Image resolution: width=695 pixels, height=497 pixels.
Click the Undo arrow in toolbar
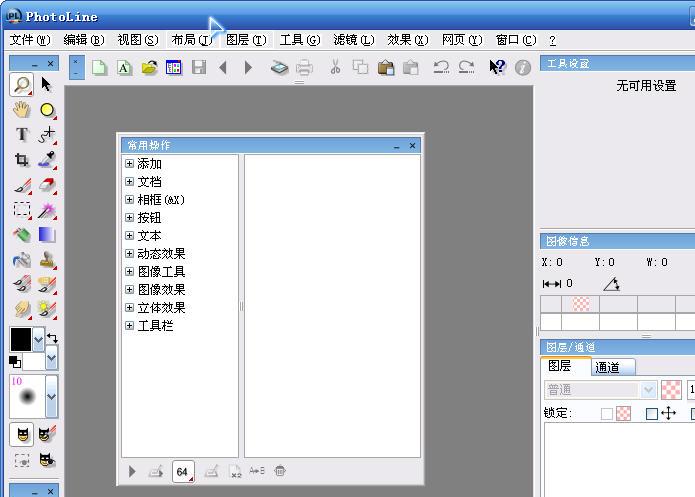click(x=441, y=68)
